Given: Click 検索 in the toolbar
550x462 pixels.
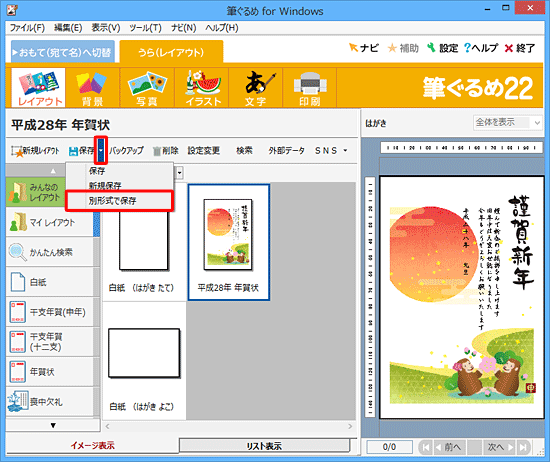Looking at the screenshot, I should click(x=244, y=151).
